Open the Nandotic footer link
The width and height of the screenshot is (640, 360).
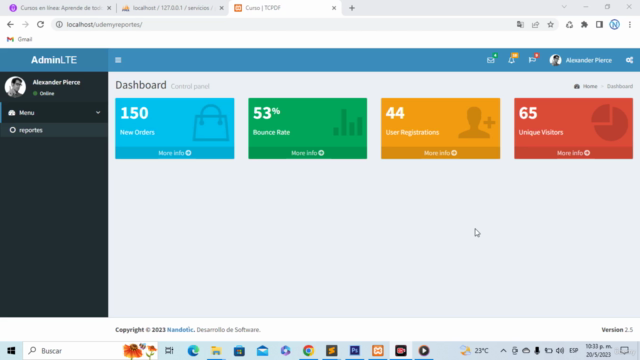click(x=180, y=329)
